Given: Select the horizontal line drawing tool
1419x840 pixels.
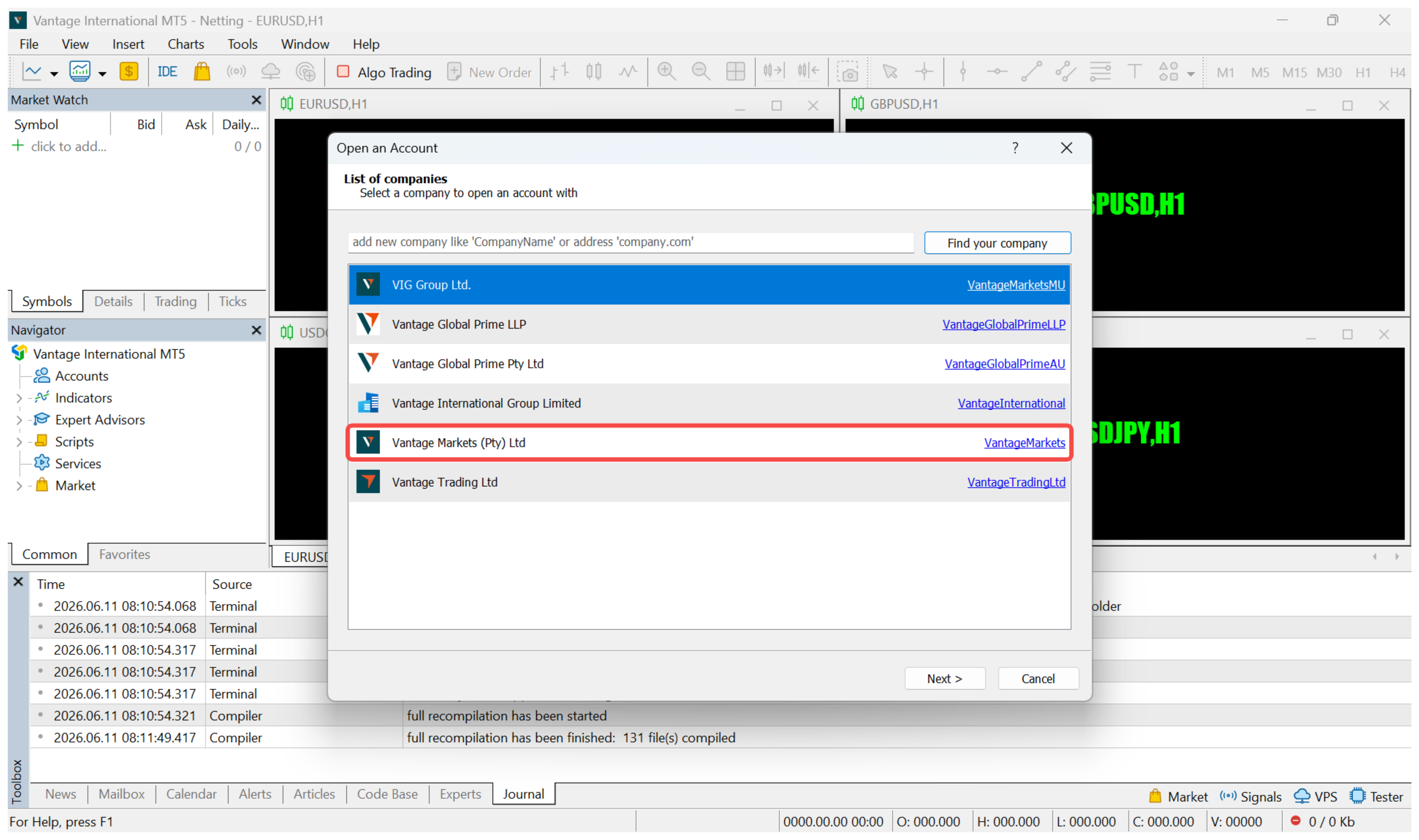Looking at the screenshot, I should pos(997,72).
